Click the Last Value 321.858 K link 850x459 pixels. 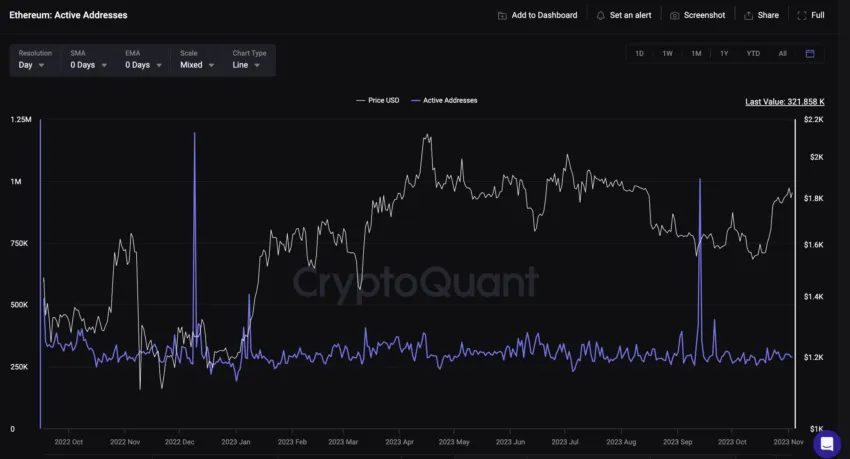click(x=784, y=102)
